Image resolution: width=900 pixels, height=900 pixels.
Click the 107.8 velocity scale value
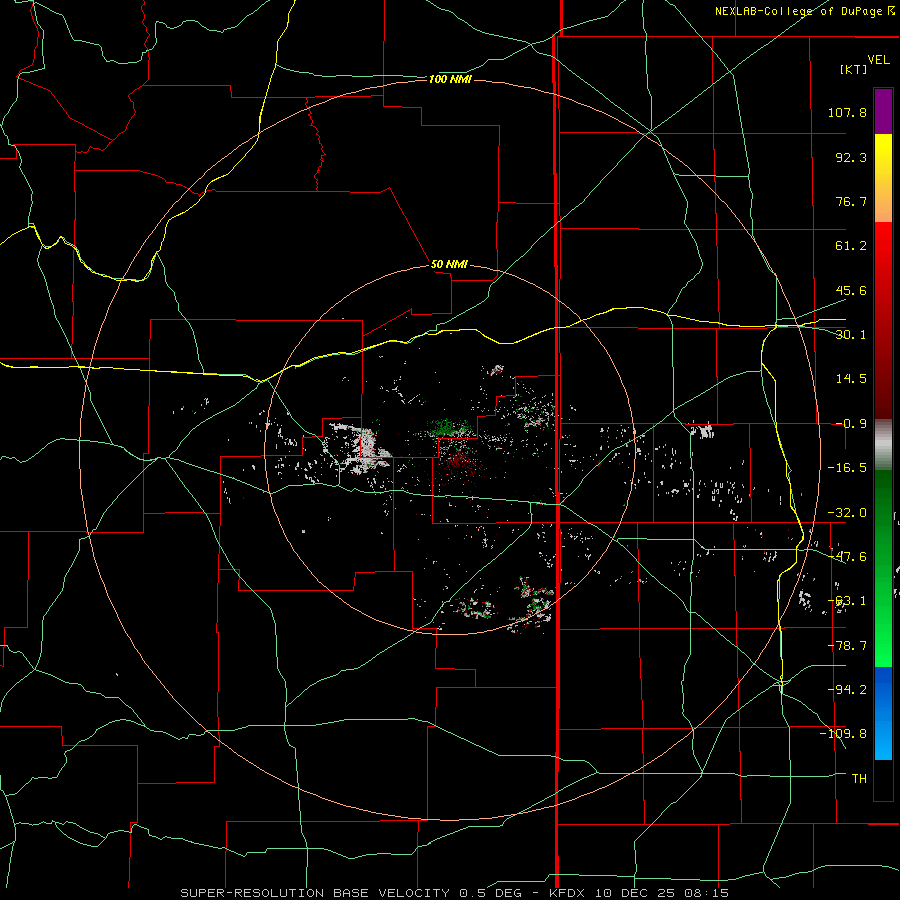847,112
